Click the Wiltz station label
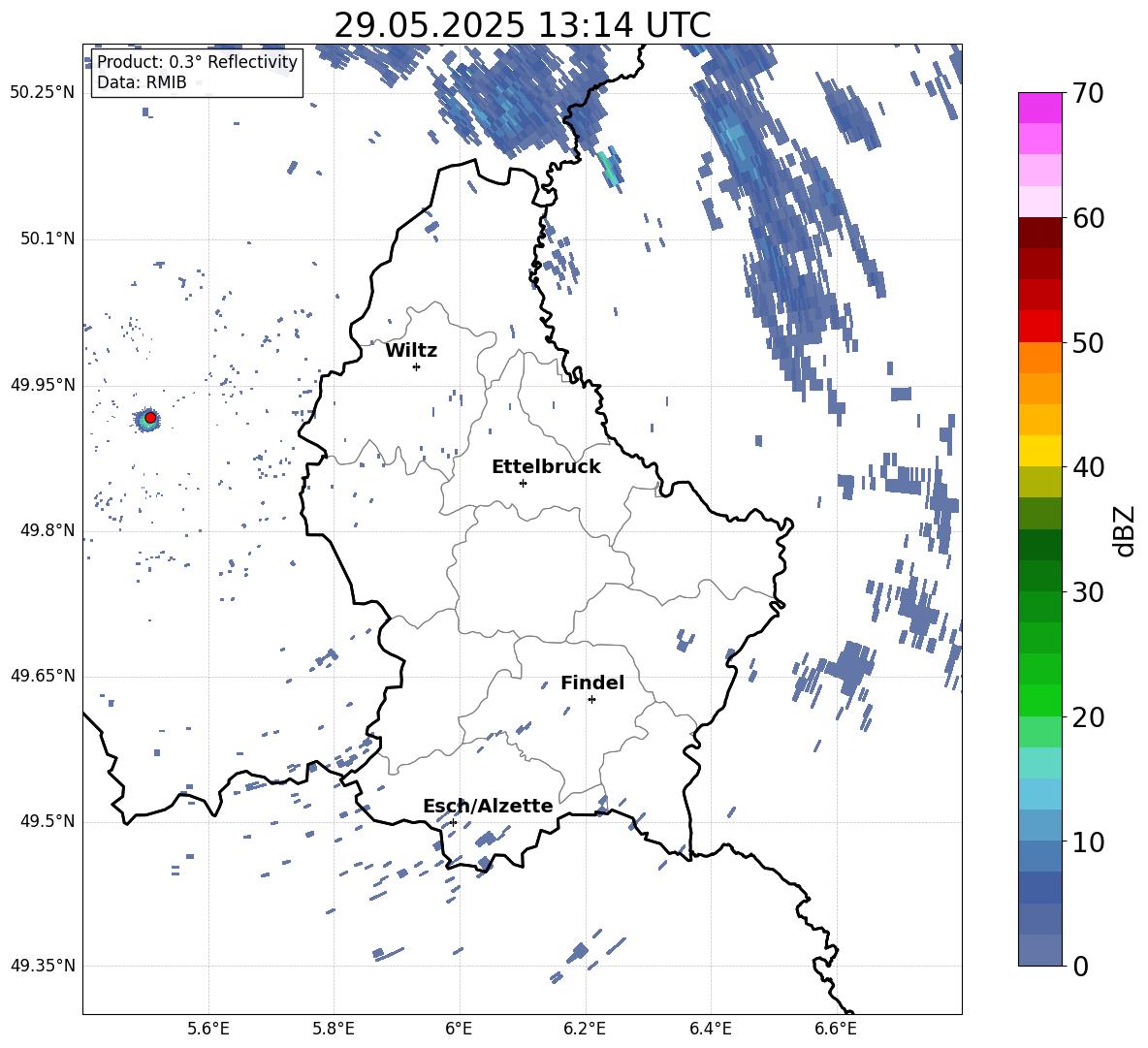The image size is (1148, 1048). (411, 351)
